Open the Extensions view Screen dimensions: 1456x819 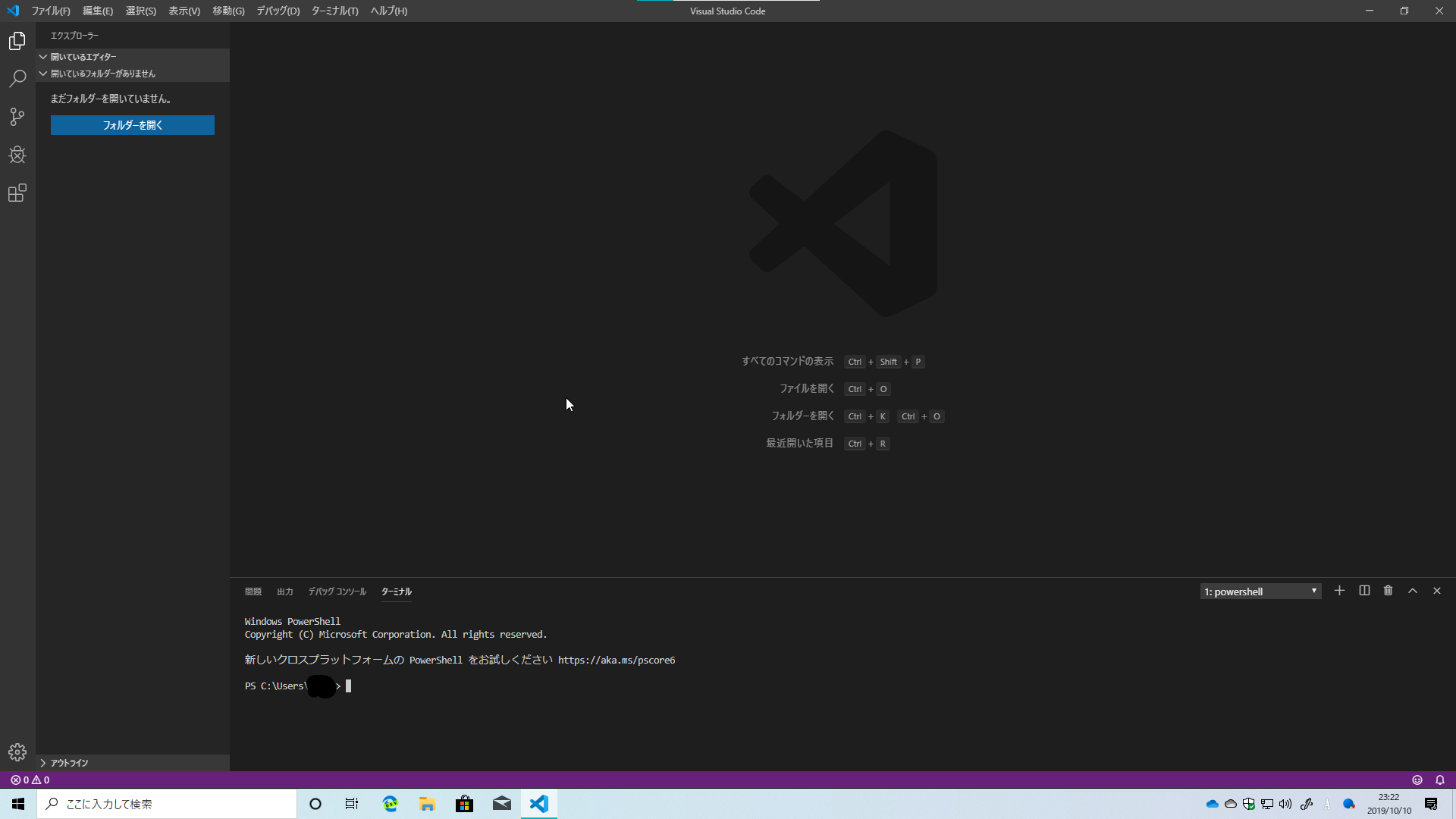click(17, 193)
